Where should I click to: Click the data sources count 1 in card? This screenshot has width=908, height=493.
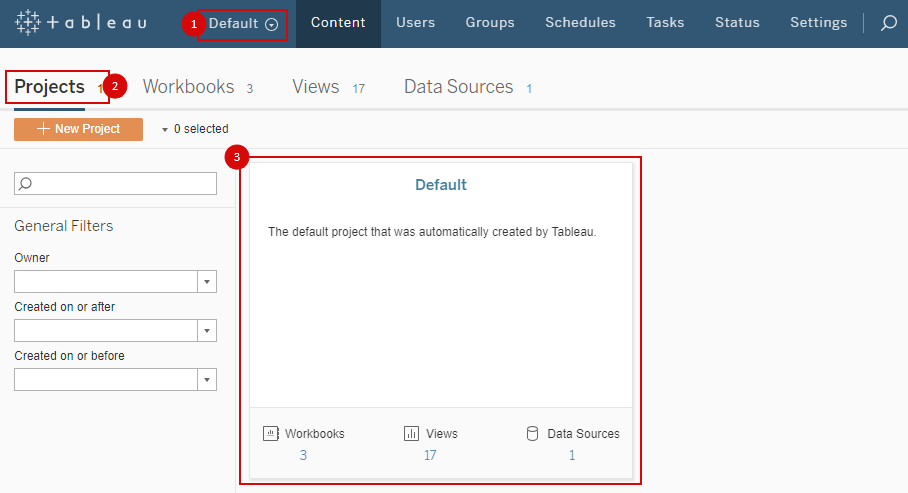pyautogui.click(x=572, y=455)
